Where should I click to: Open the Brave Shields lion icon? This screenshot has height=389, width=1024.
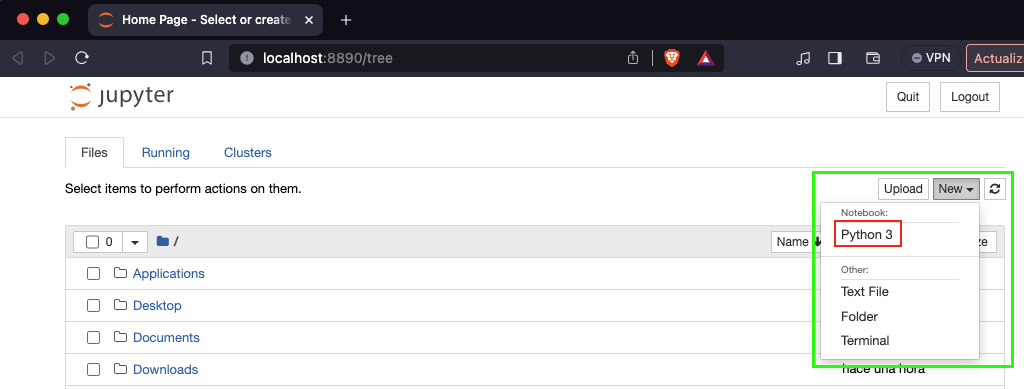coord(671,58)
